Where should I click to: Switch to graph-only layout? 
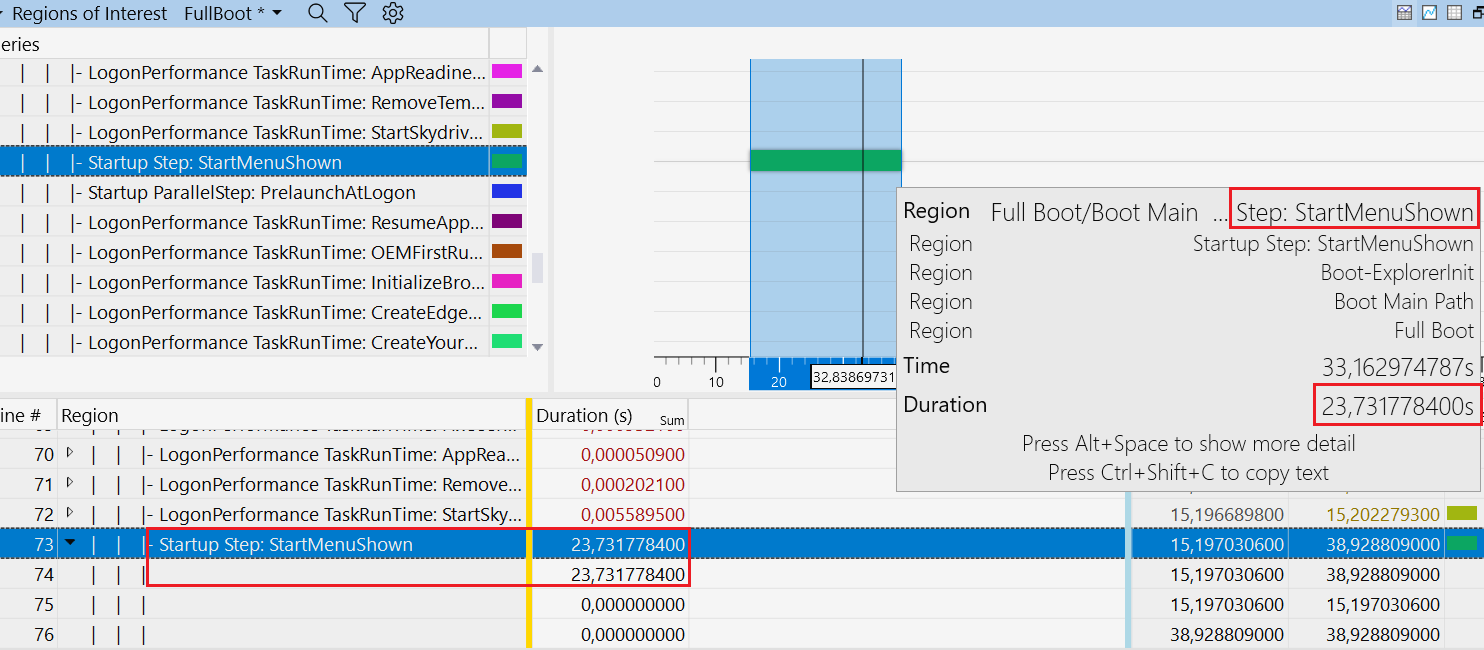point(1430,13)
